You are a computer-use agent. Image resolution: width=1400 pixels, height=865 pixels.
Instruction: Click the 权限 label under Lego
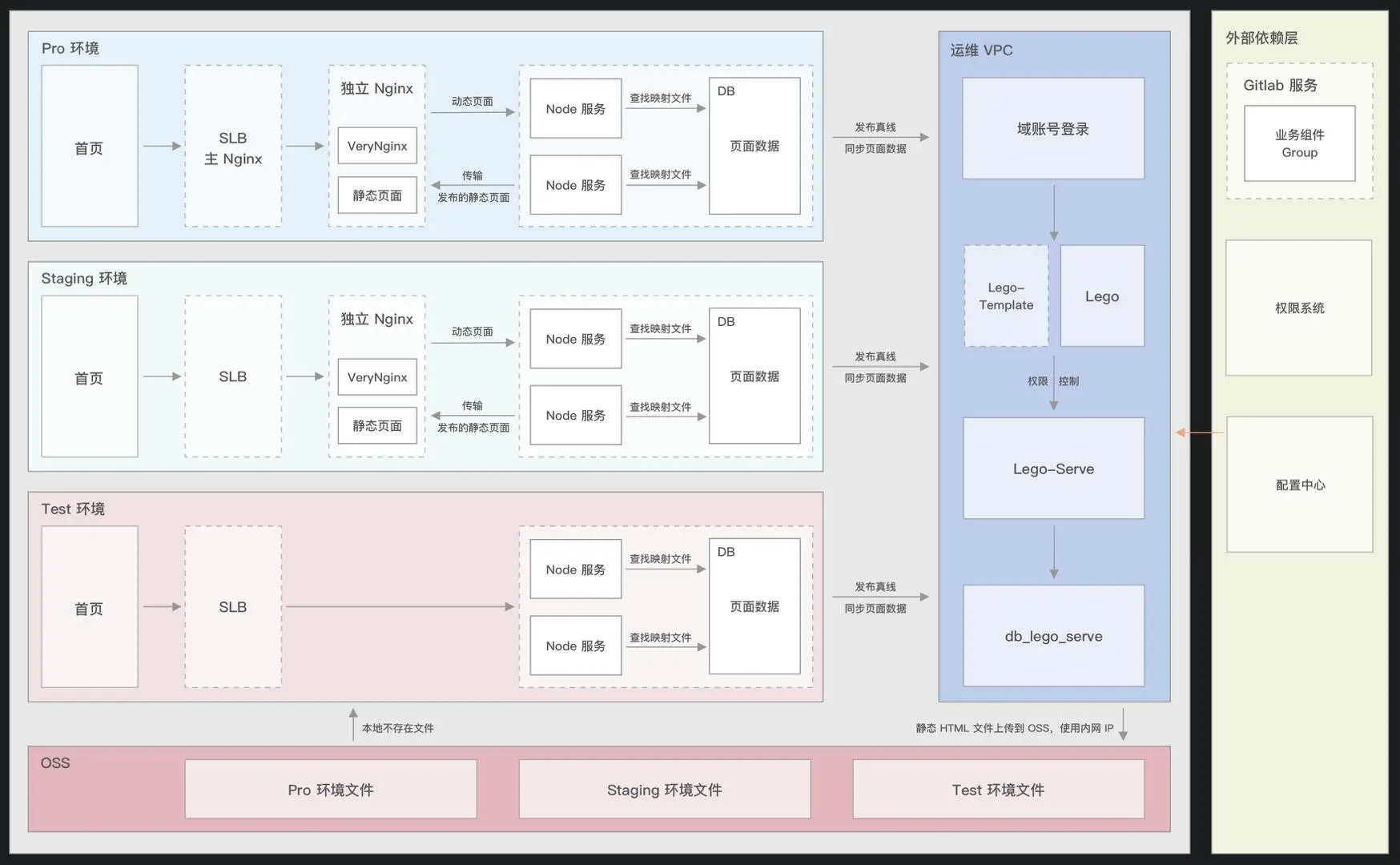(x=1038, y=381)
